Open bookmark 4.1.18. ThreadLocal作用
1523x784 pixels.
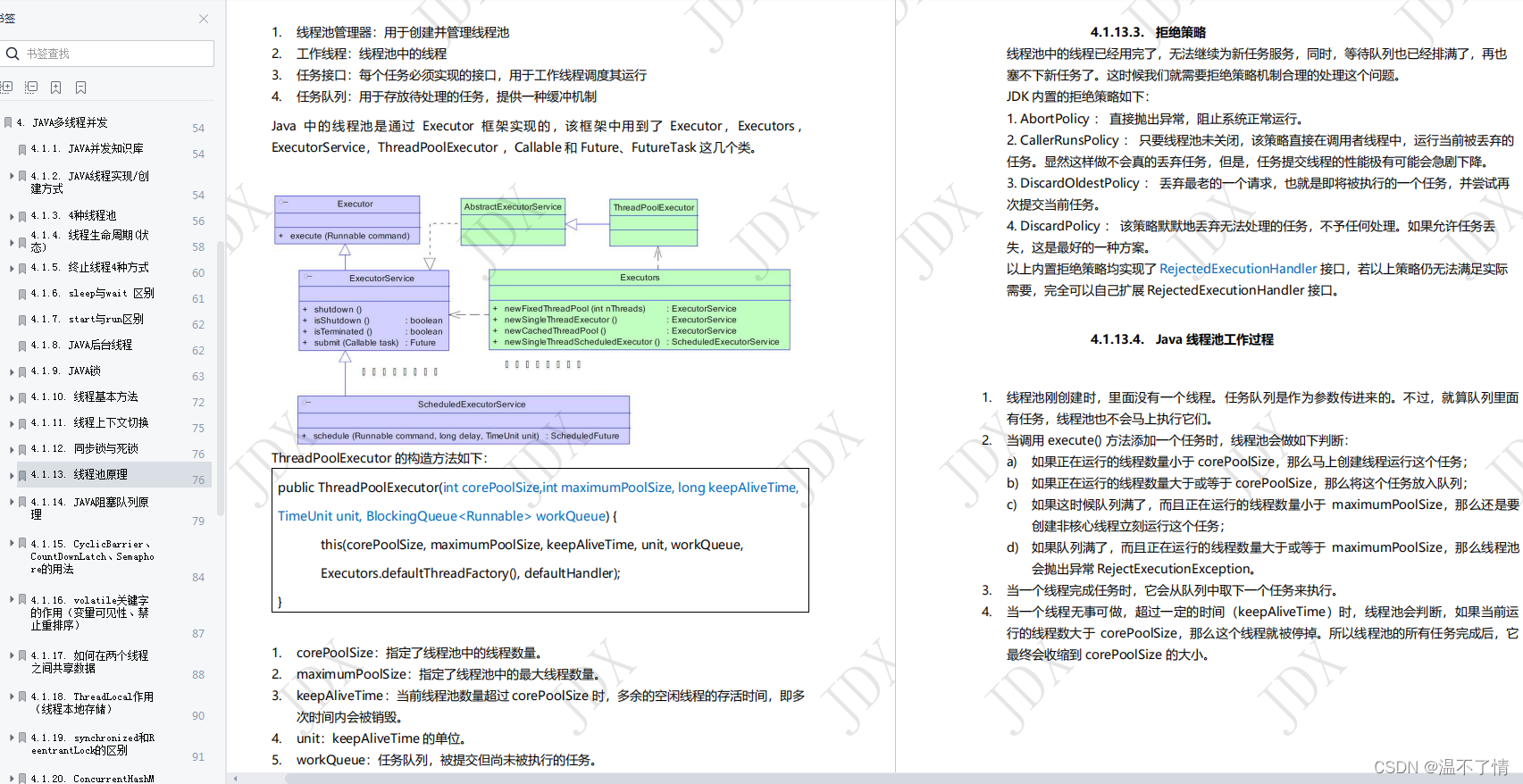coord(92,703)
